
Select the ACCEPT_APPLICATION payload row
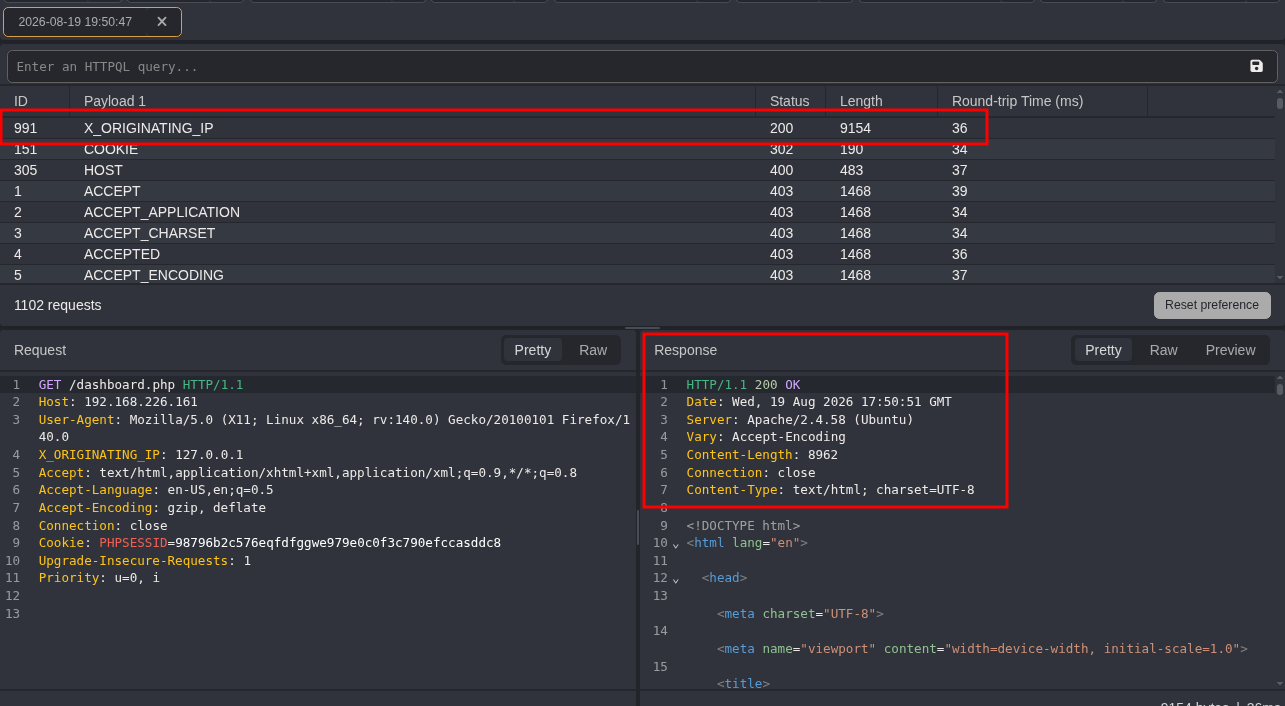coord(637,212)
